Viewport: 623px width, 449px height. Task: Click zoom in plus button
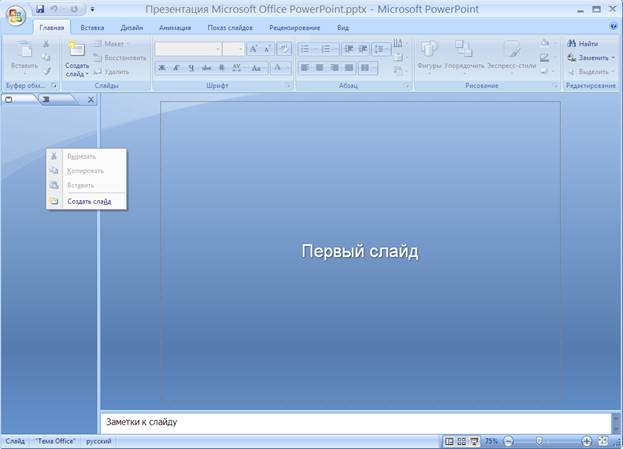tap(586, 440)
